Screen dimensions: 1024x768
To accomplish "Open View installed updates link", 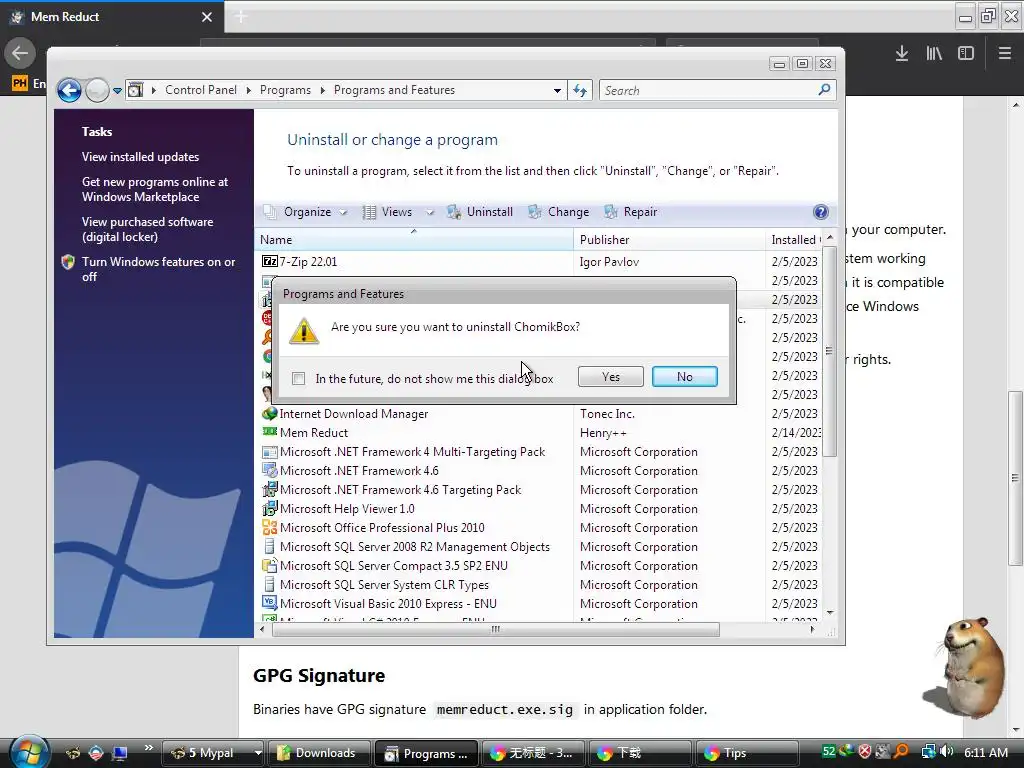I will [x=140, y=157].
